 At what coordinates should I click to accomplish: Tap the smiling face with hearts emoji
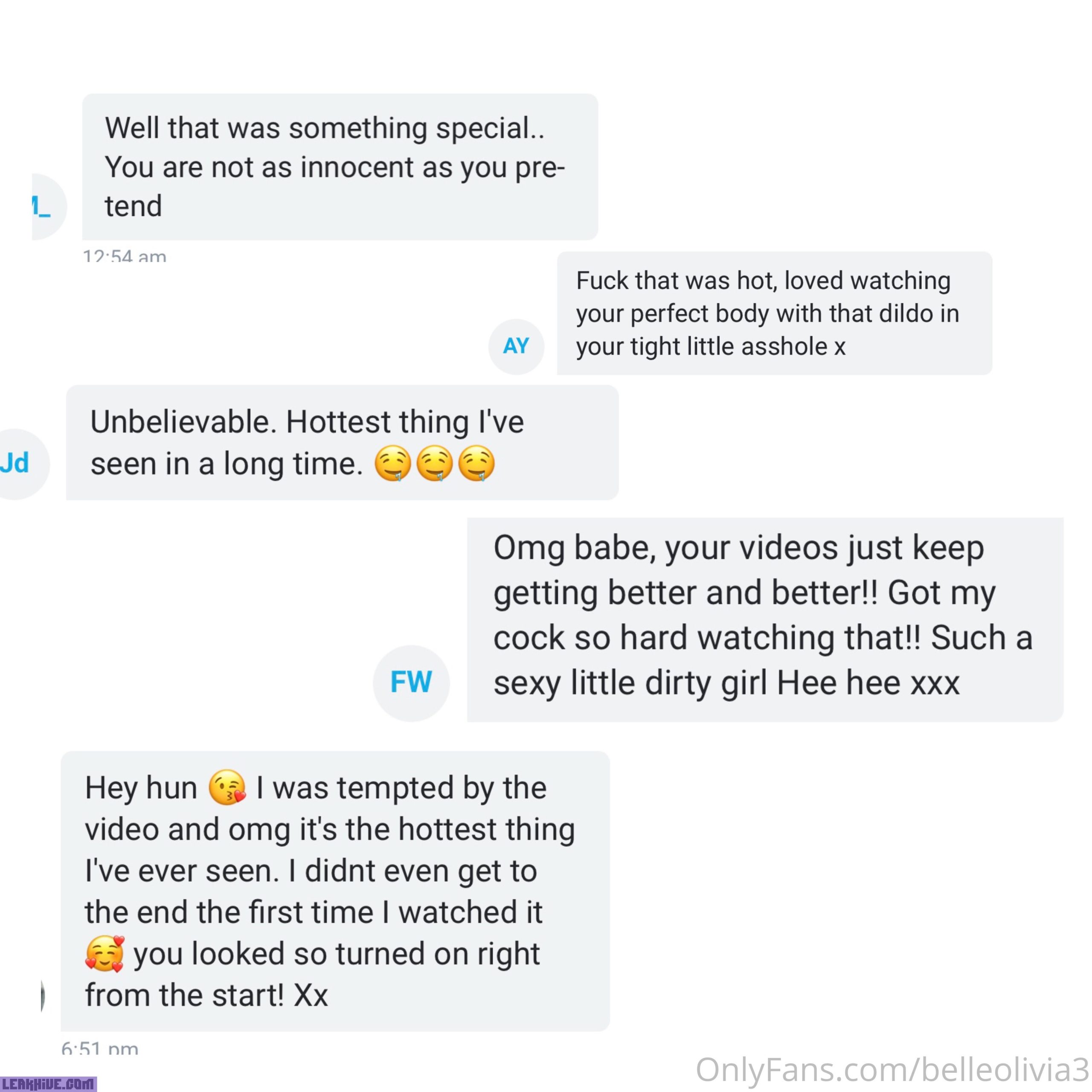[105, 954]
